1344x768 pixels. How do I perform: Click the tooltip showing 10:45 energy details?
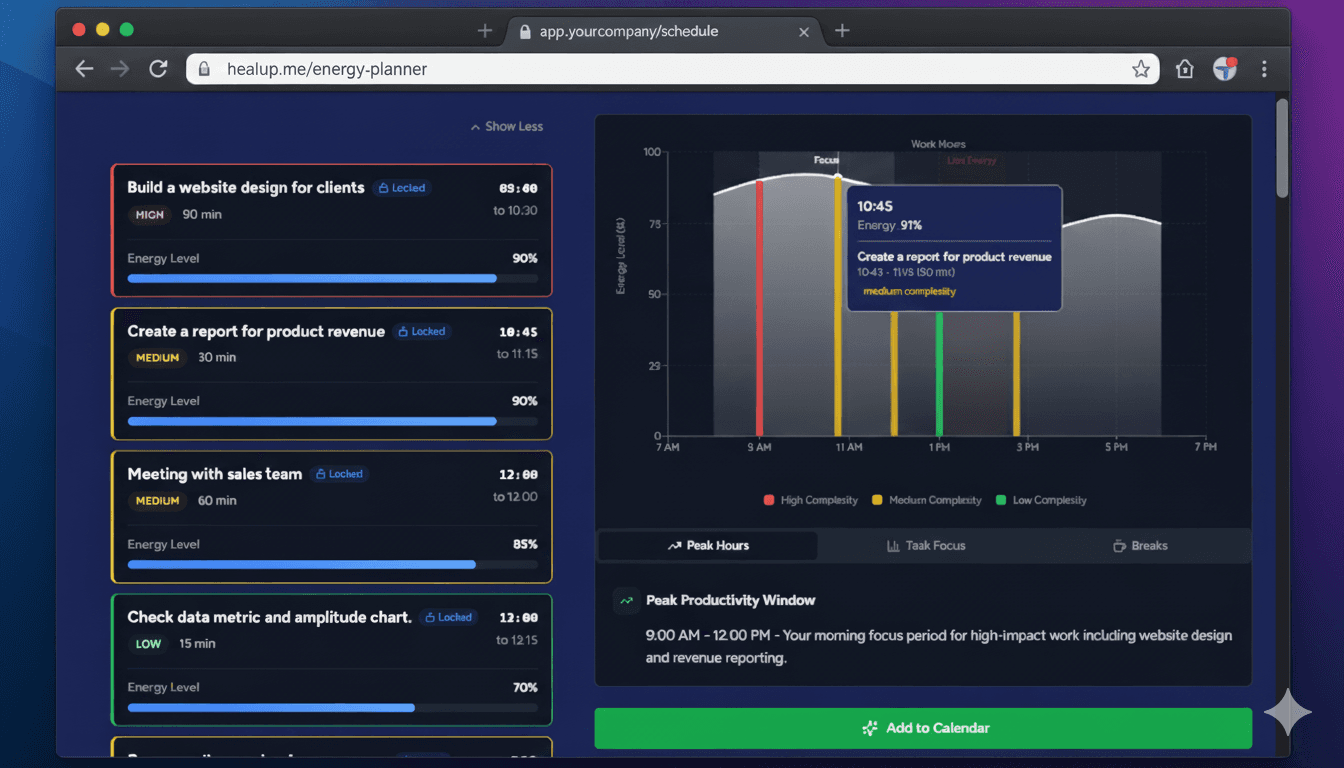pyautogui.click(x=953, y=247)
